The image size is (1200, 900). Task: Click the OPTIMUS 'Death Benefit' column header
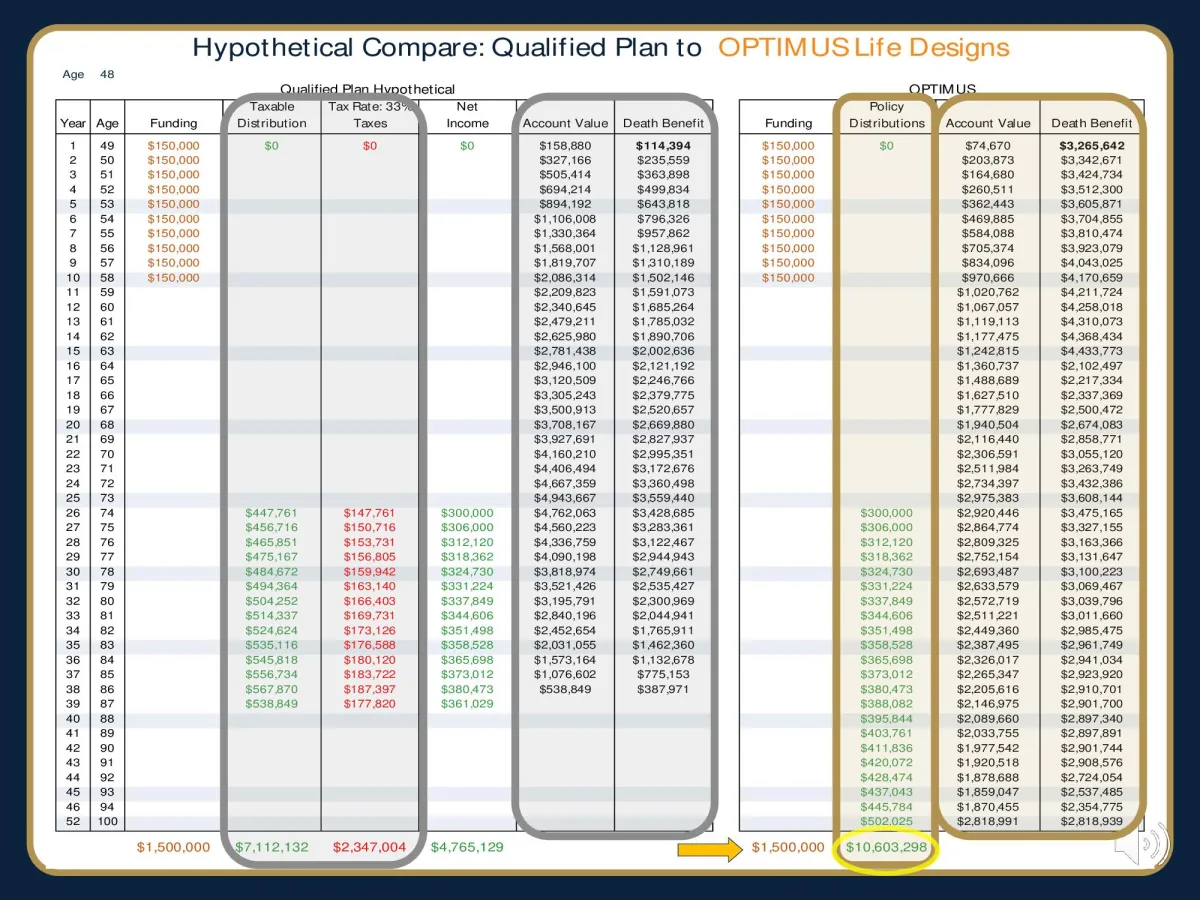pyautogui.click(x=1092, y=123)
